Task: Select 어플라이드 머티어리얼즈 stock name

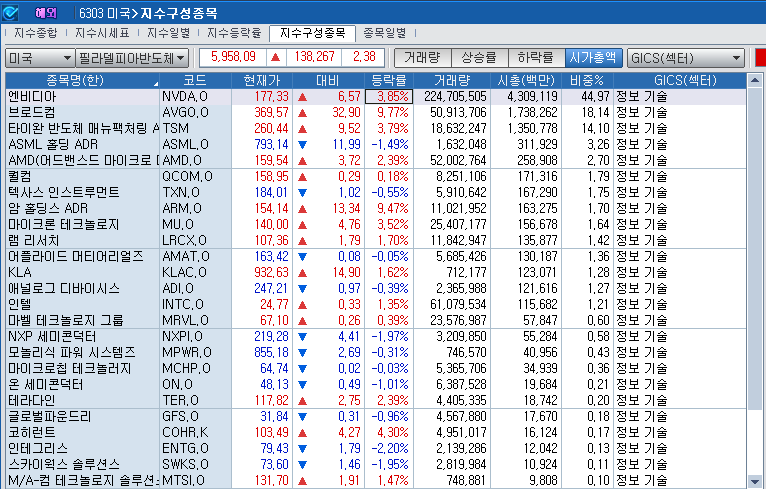Action: (x=76, y=256)
